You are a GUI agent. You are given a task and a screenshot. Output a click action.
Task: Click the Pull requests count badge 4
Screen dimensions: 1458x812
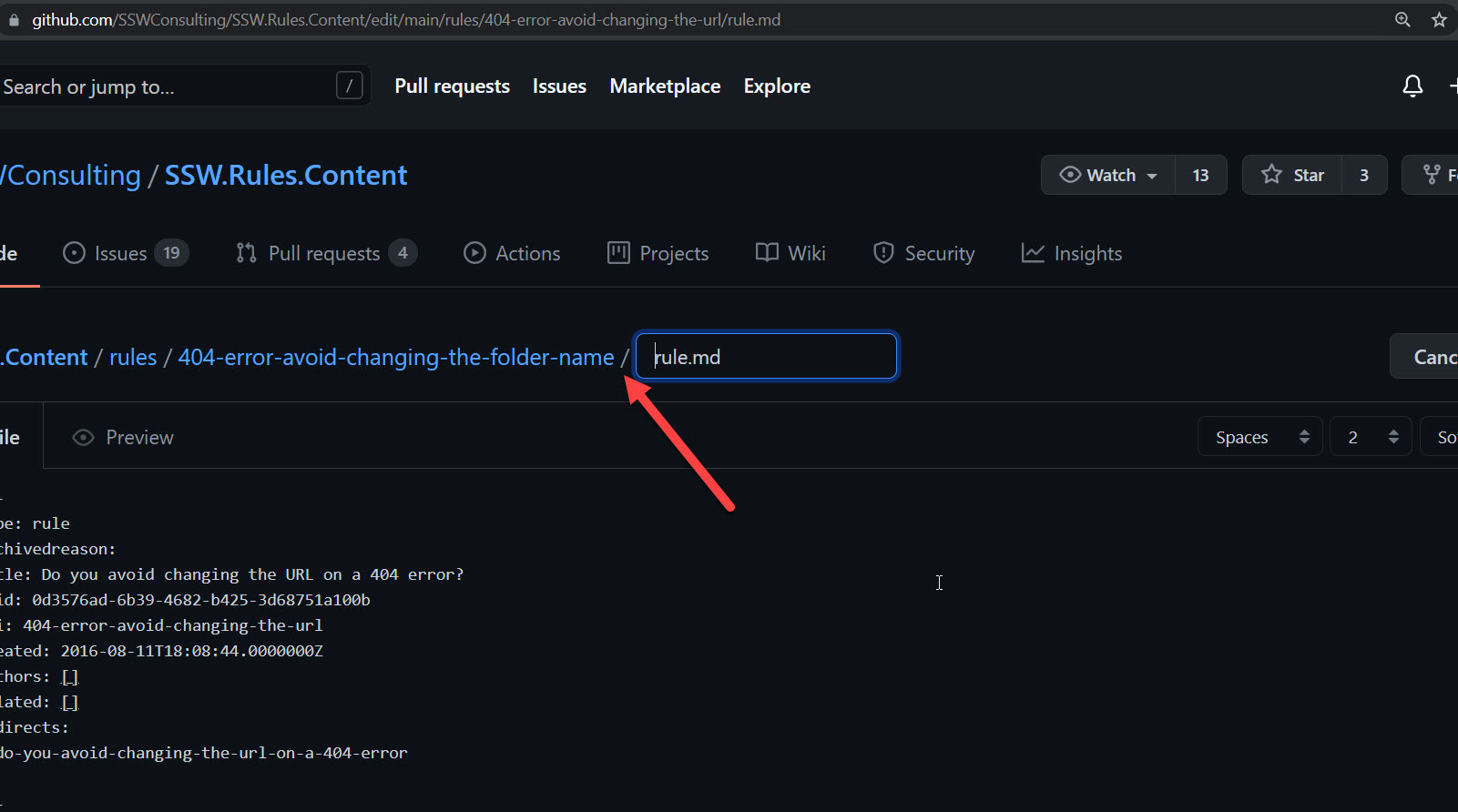[x=403, y=253]
